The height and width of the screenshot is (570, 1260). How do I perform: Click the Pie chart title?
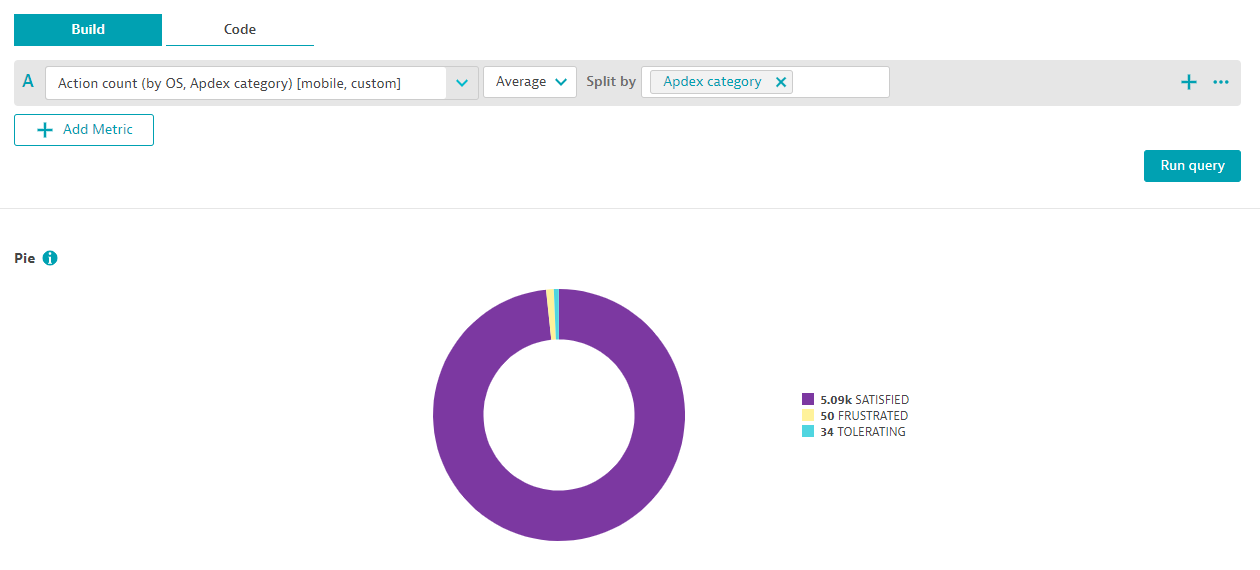pyautogui.click(x=25, y=258)
